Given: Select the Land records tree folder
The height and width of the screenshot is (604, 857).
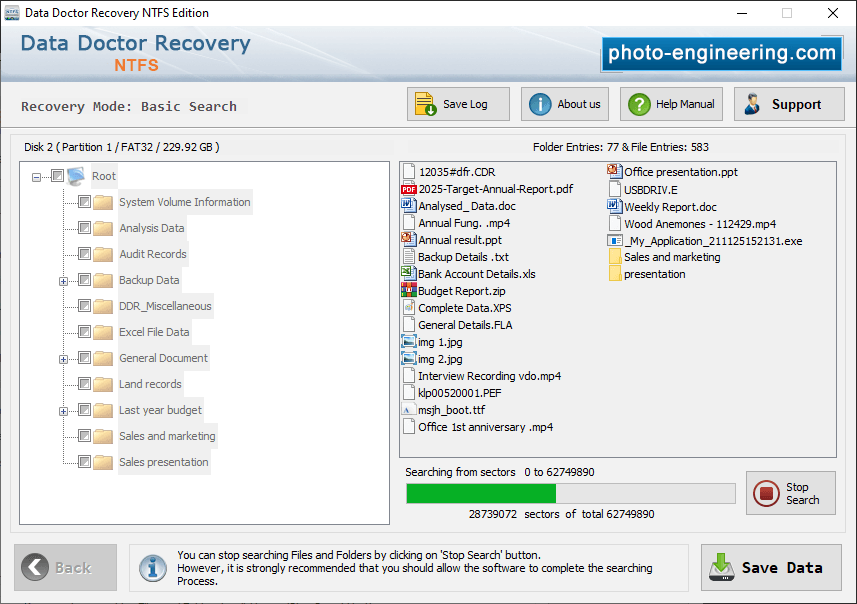Looking at the screenshot, I should pyautogui.click(x=150, y=384).
